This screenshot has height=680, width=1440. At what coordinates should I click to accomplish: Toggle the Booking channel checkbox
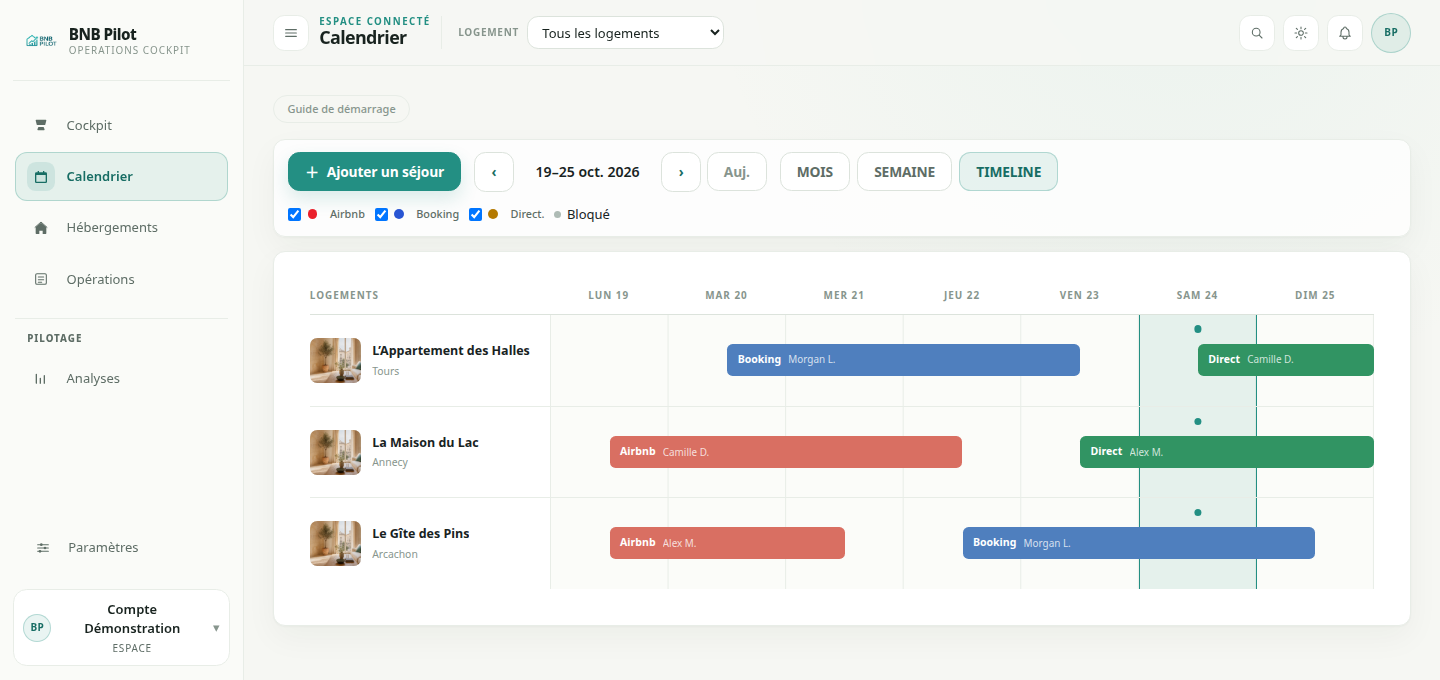click(381, 214)
